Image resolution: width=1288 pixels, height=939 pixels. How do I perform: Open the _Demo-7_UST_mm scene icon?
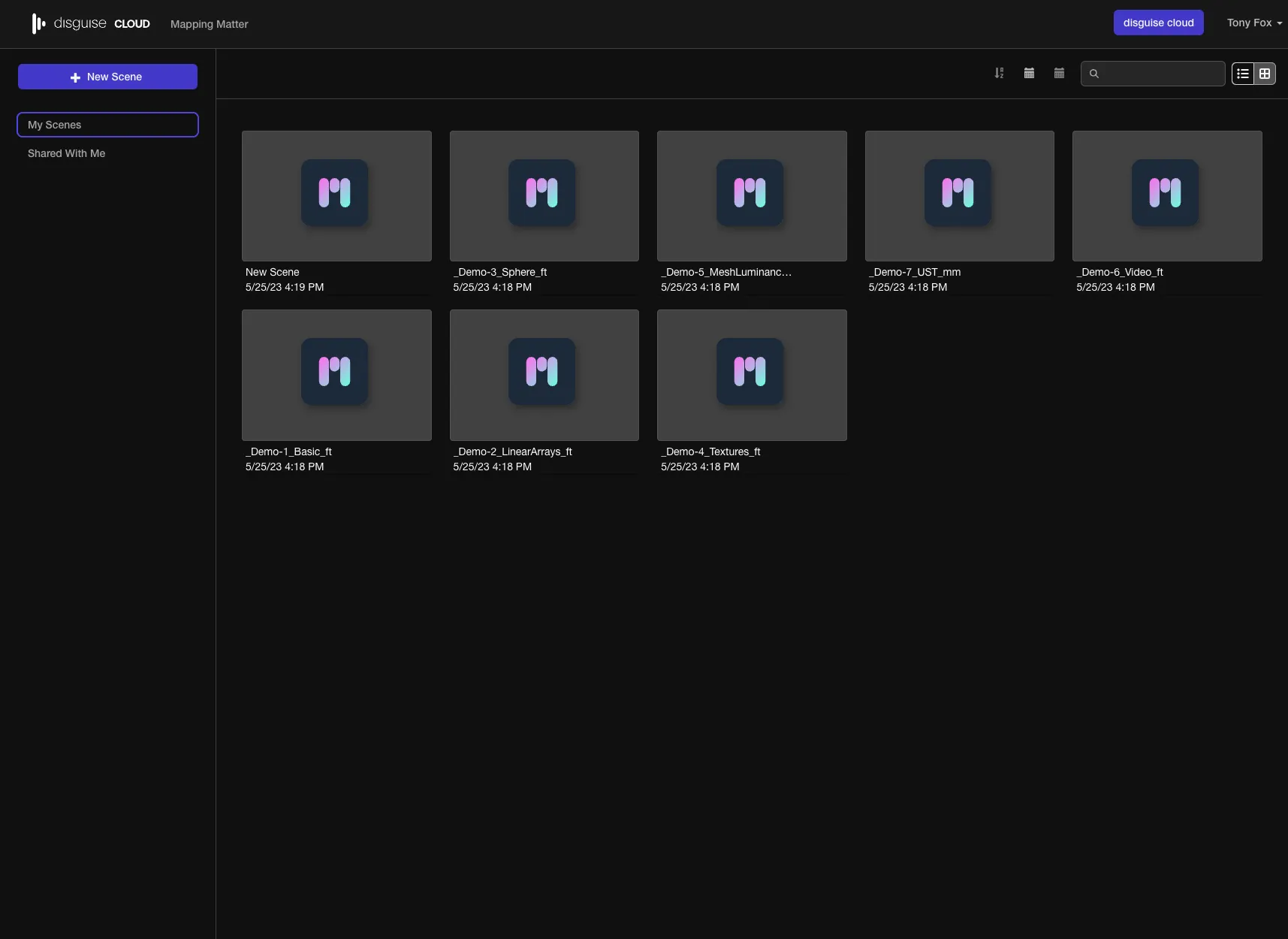point(958,193)
